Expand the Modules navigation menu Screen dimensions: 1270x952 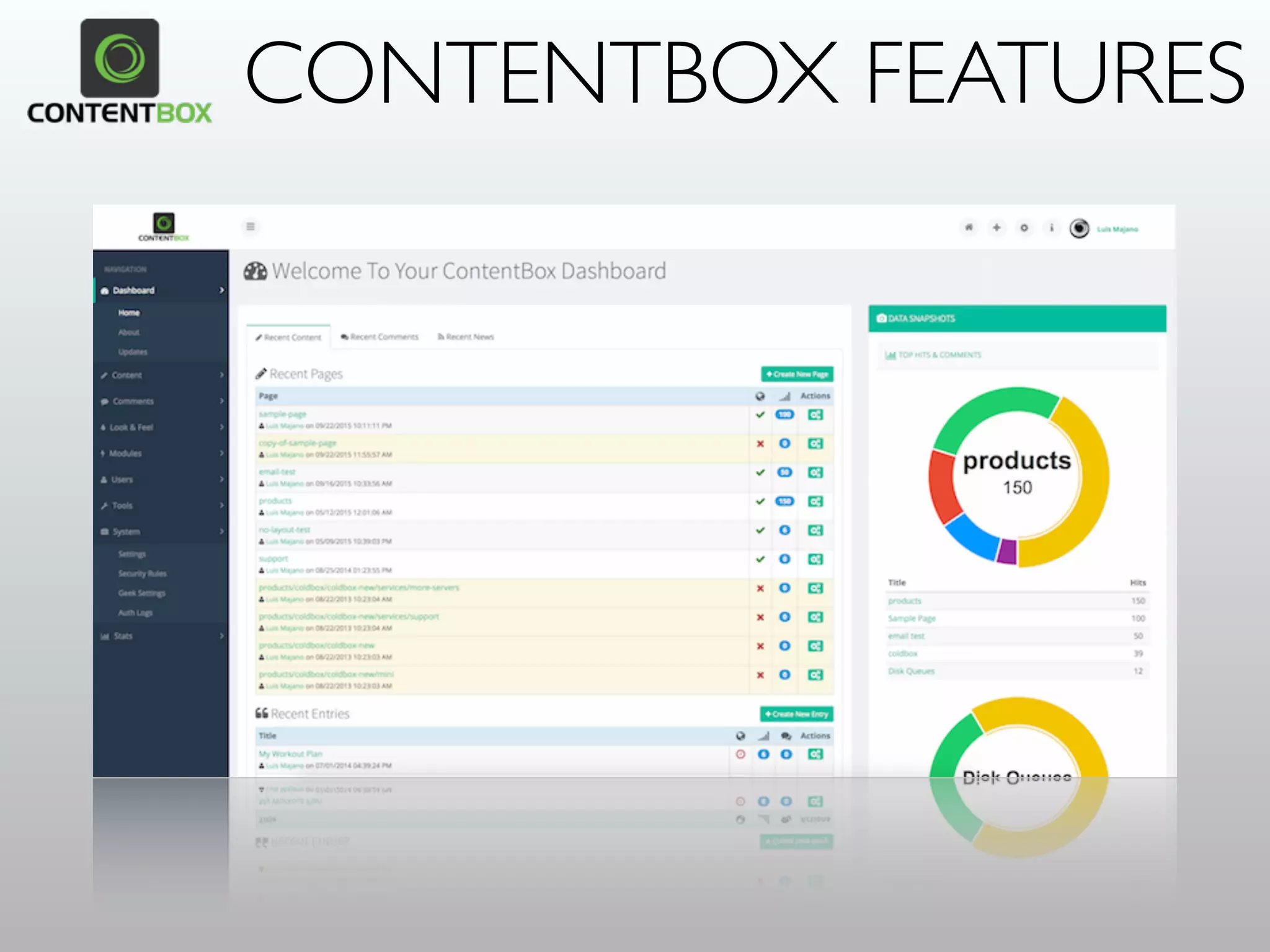tap(161, 453)
